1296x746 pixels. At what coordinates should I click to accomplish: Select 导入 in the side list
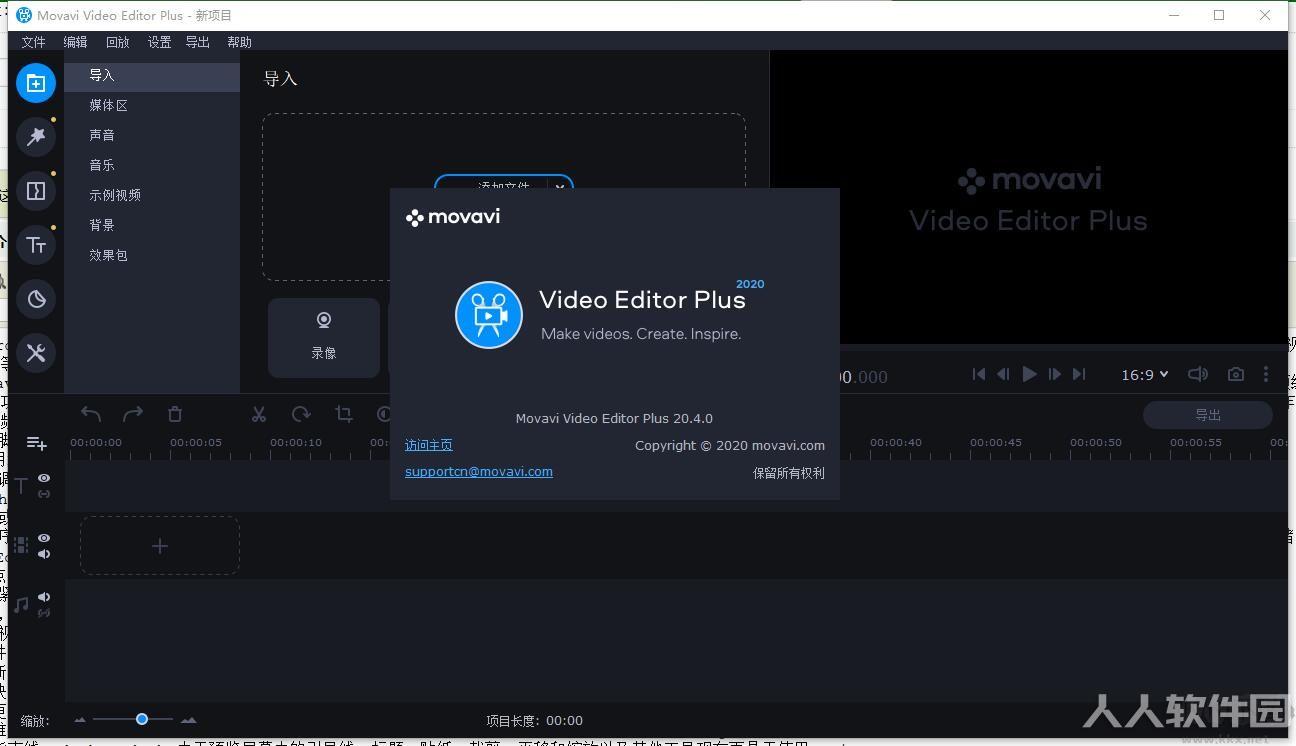(152, 75)
